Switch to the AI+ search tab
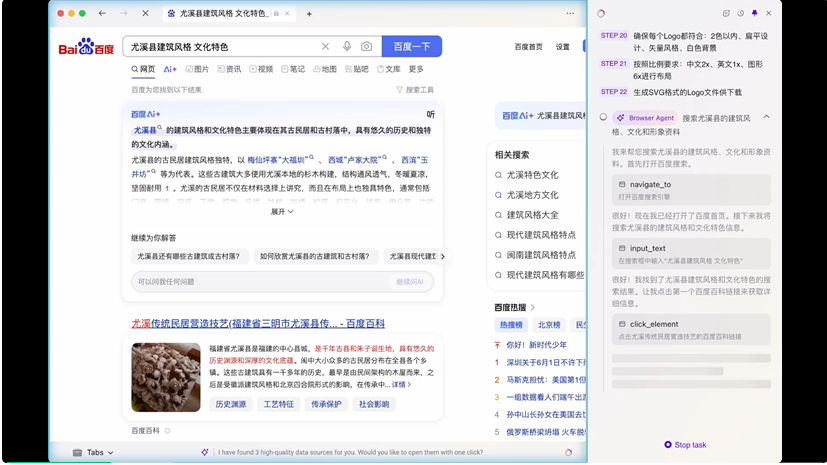The width and height of the screenshot is (827, 465). (170, 69)
